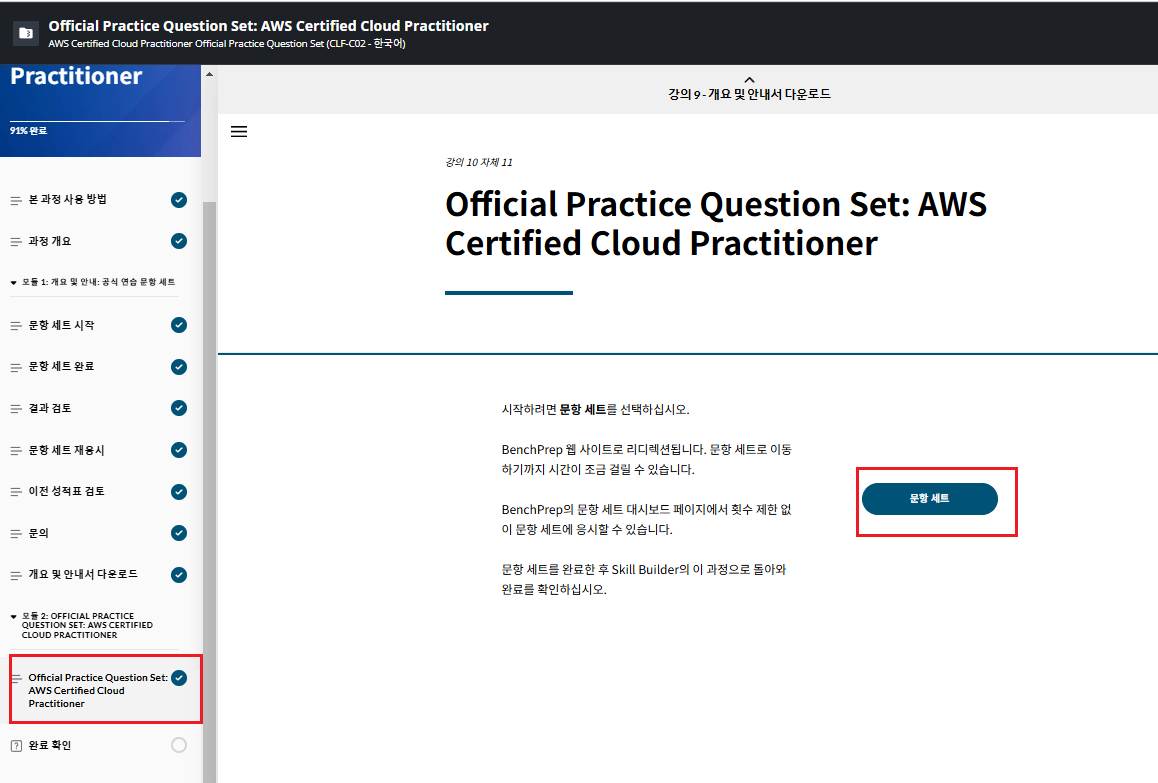Screen dimensions: 1158x783
Task: Toggle the hamburger sidebar menu icon
Action: (x=239, y=131)
